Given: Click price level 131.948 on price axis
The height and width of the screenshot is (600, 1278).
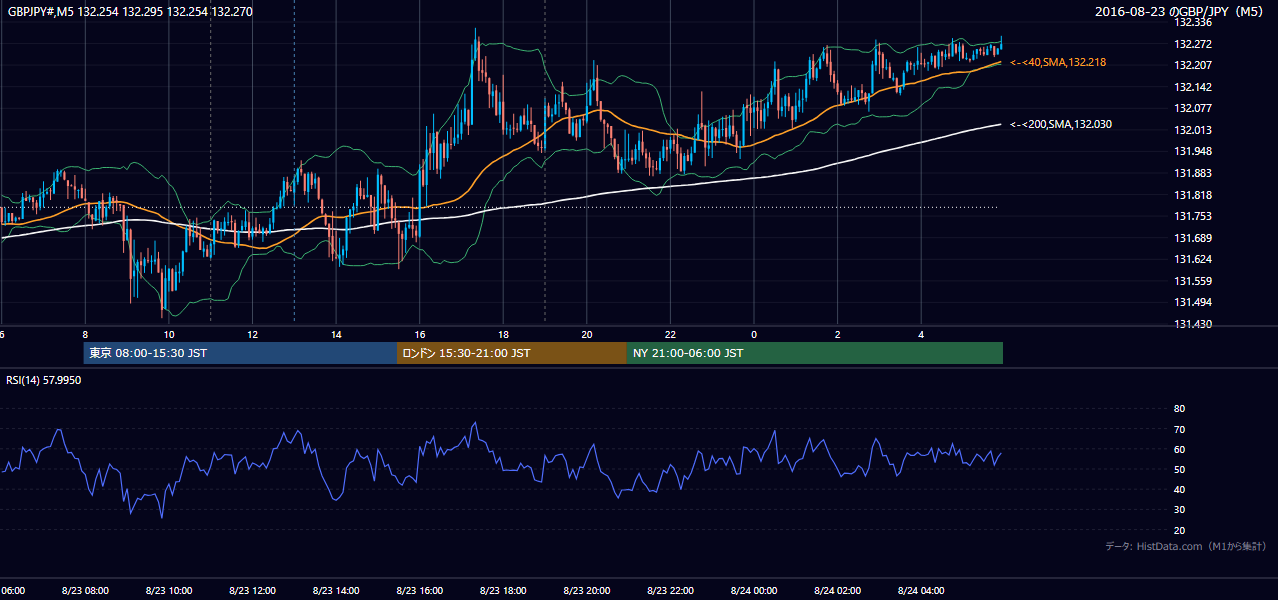Looking at the screenshot, I should pyautogui.click(x=1192, y=152).
